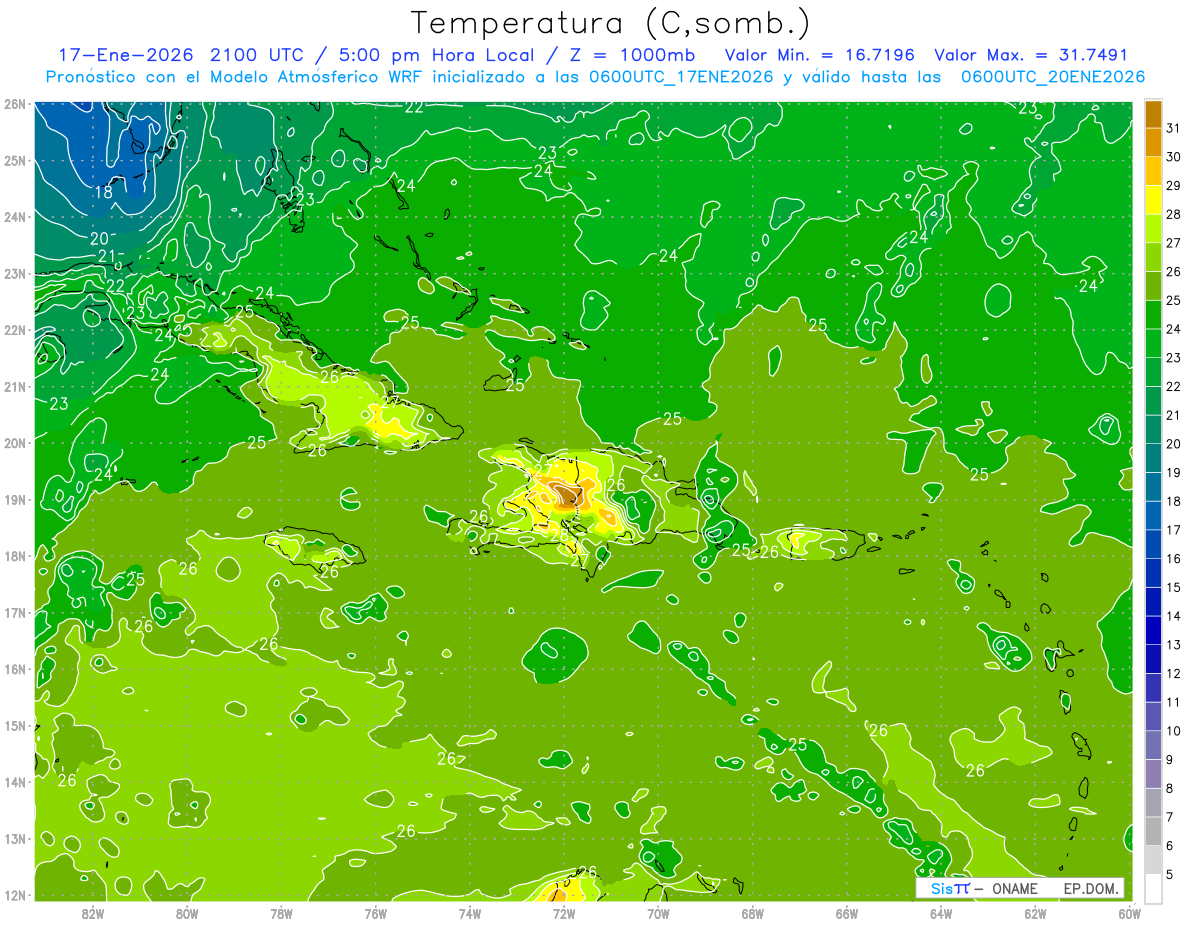Click the 'ONAME' text in the legend box
Screen dimensions: 1200x927
click(x=1014, y=888)
